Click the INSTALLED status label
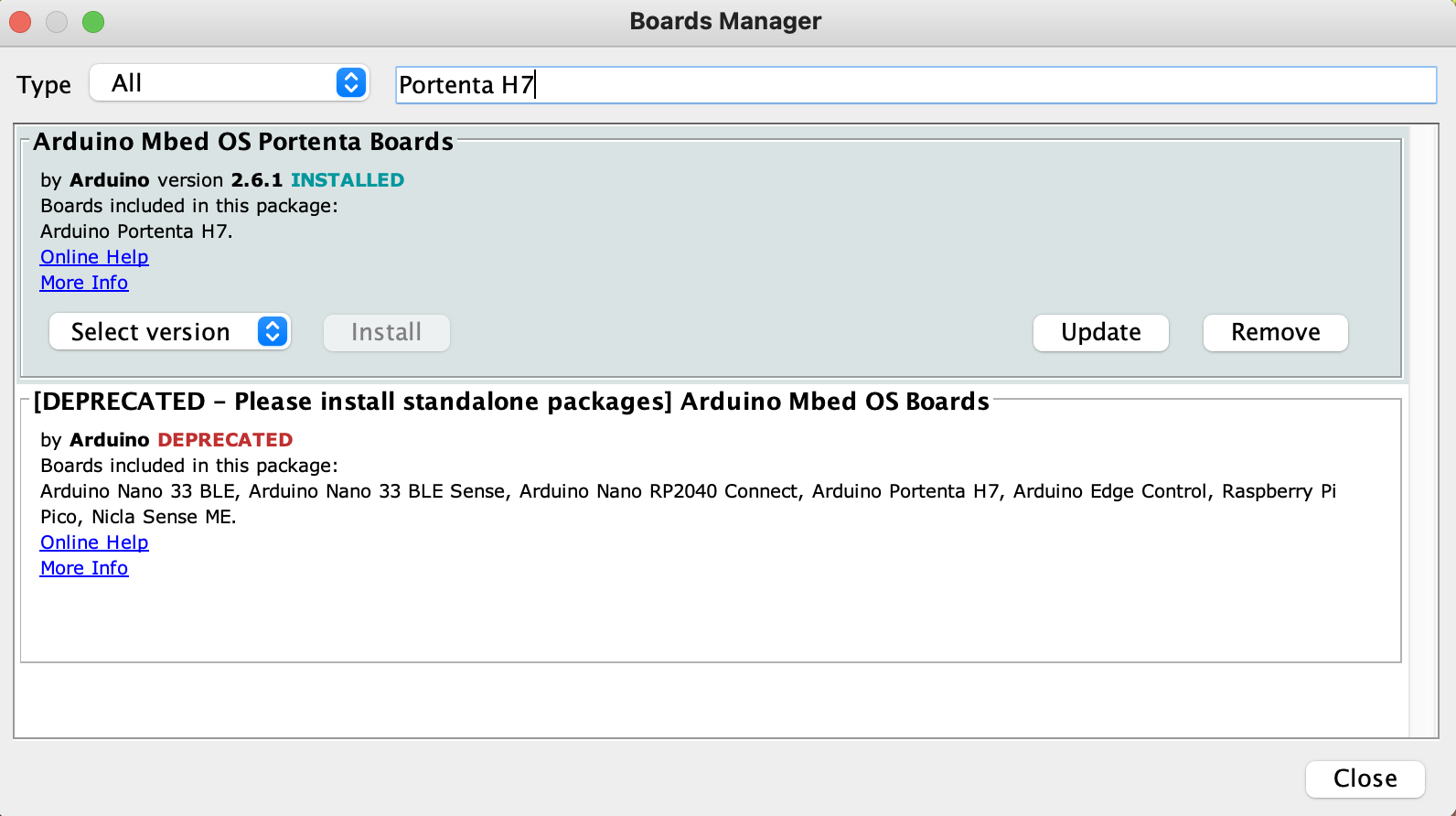 [x=348, y=180]
